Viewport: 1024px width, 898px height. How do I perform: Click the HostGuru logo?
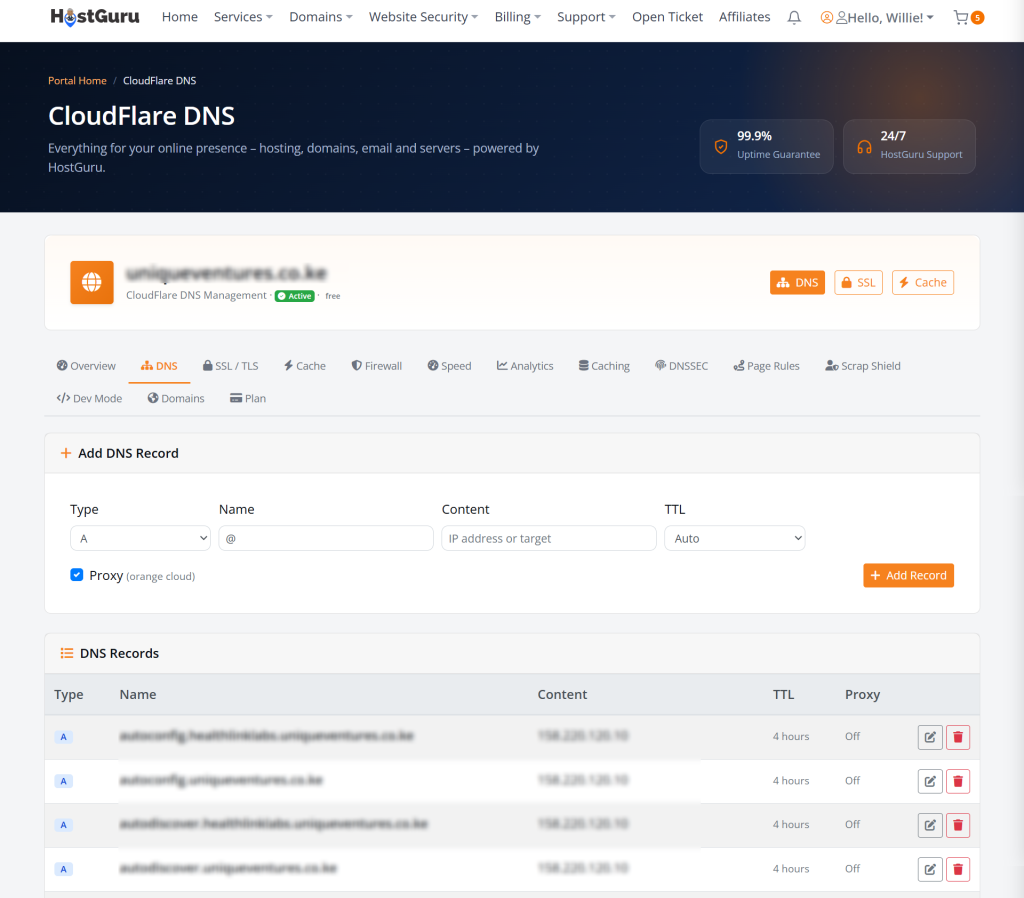tap(95, 17)
